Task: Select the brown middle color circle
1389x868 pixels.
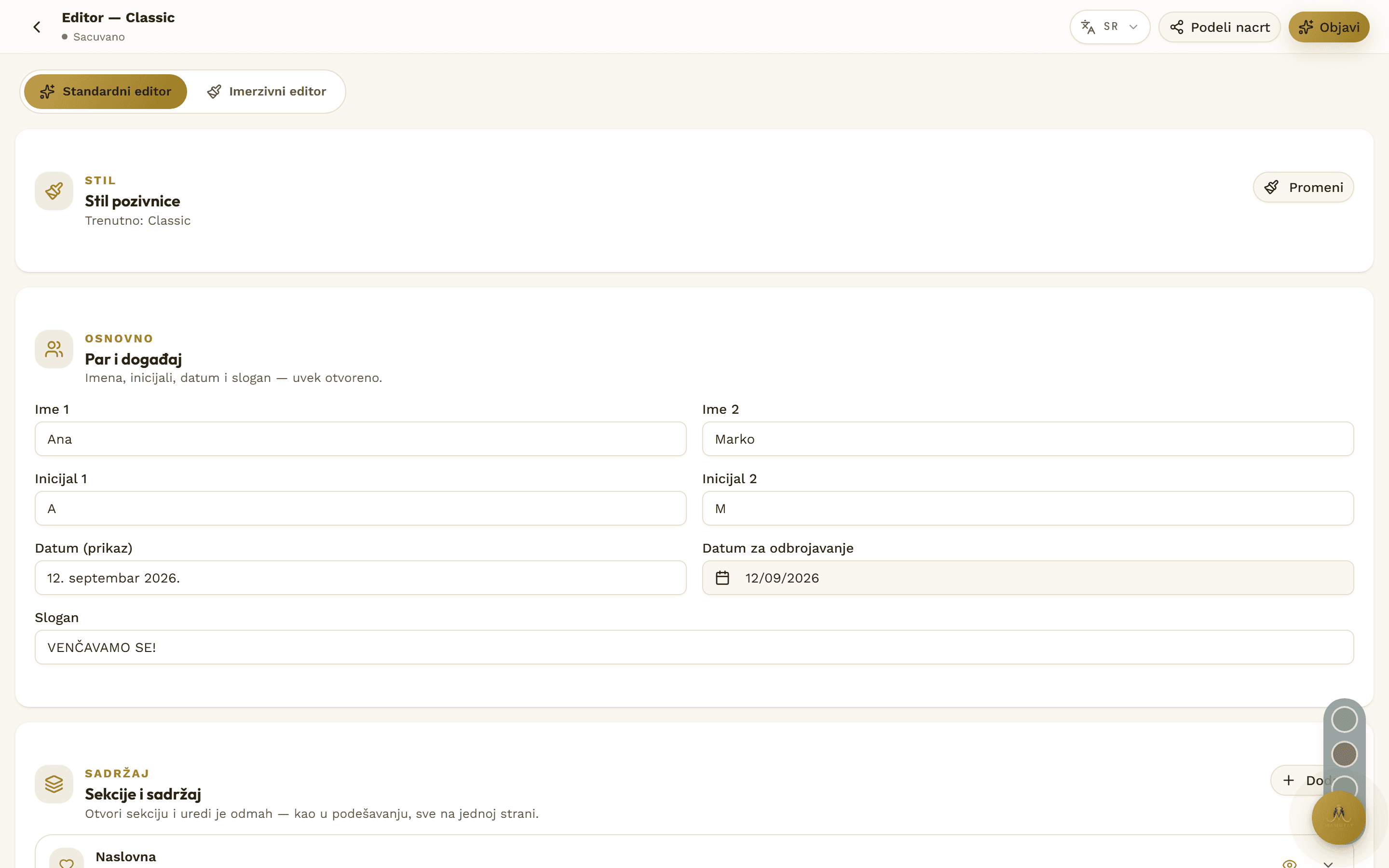Action: click(1344, 754)
